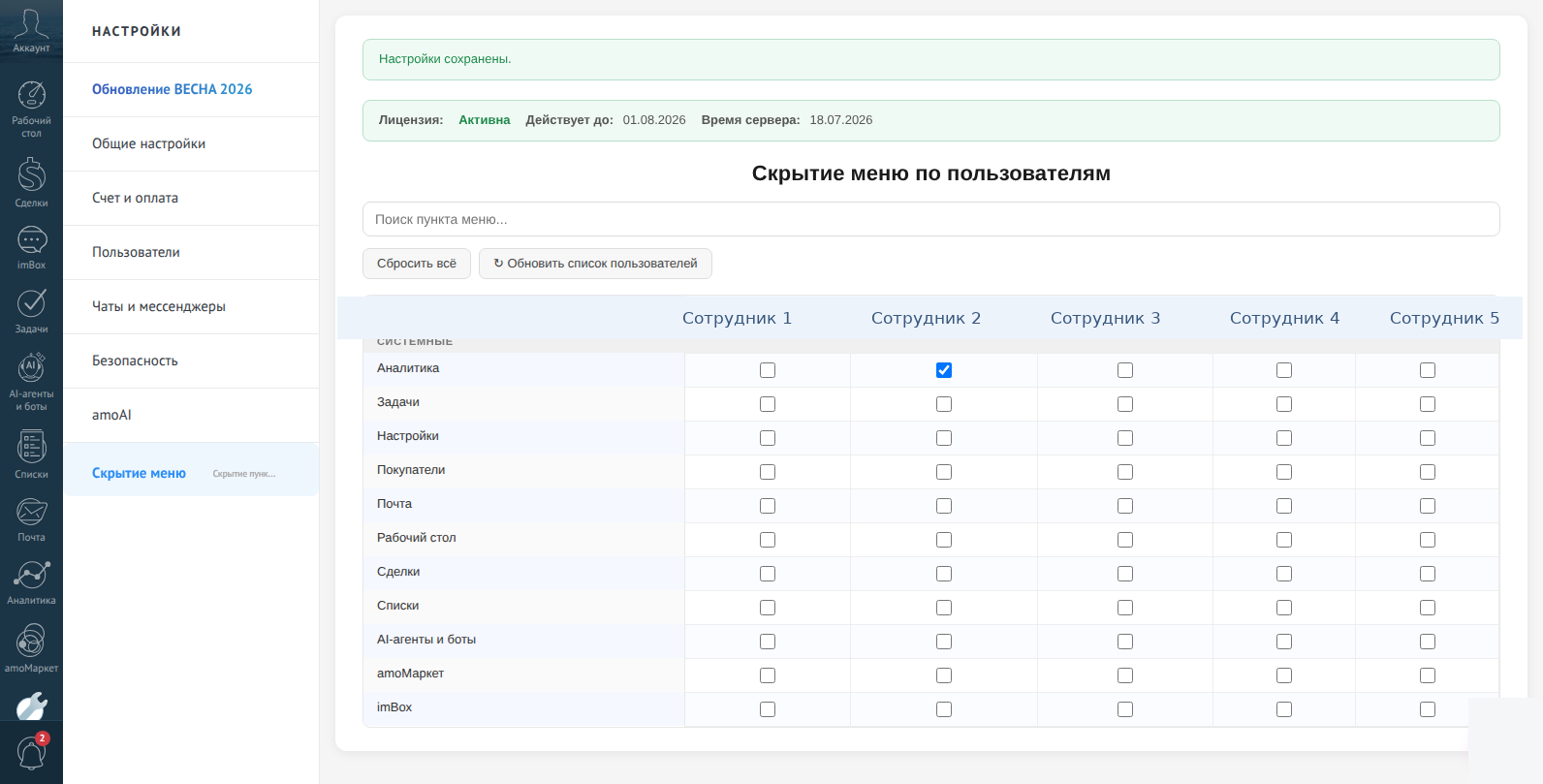The image size is (1543, 784).
Task: Open AI-агенты и боты icon
Action: tap(31, 381)
